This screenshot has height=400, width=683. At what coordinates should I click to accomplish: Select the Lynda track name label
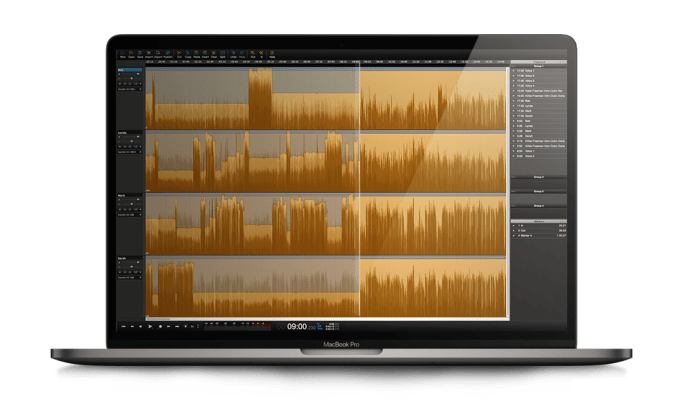[122, 132]
